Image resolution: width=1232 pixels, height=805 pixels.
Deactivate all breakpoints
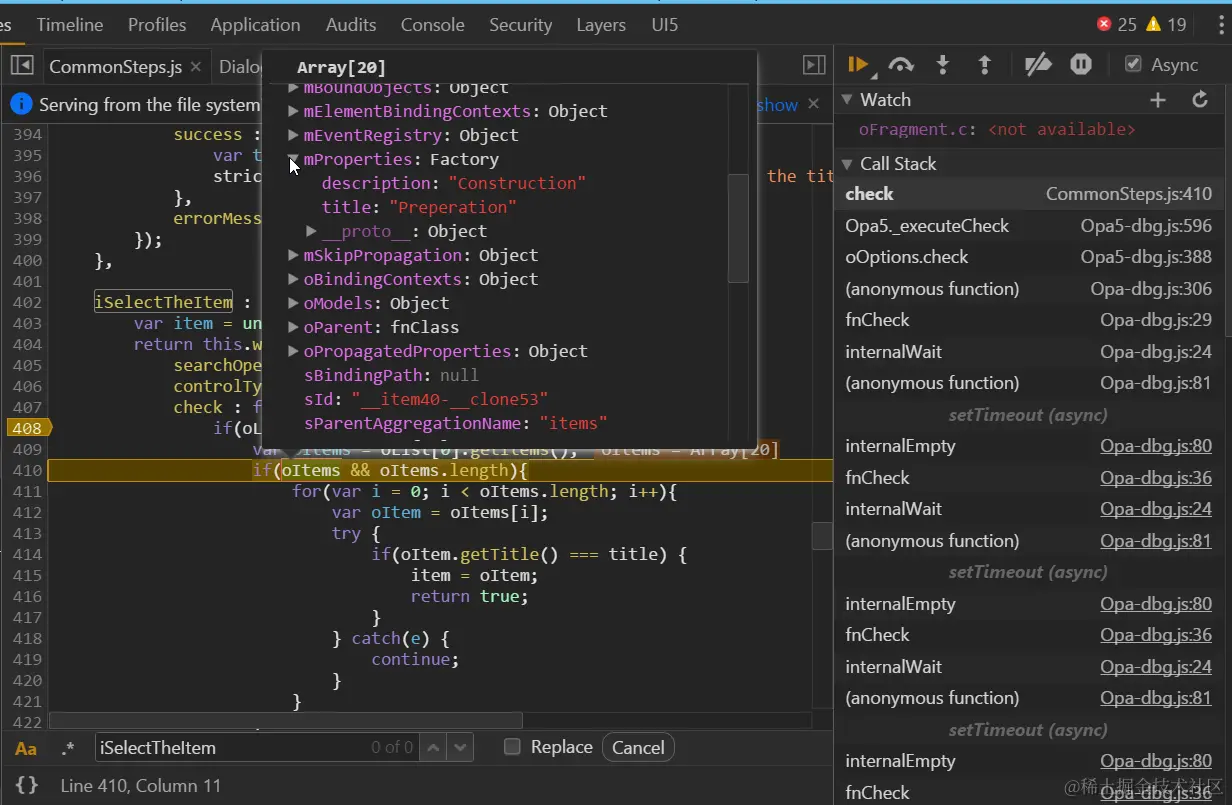point(1038,64)
